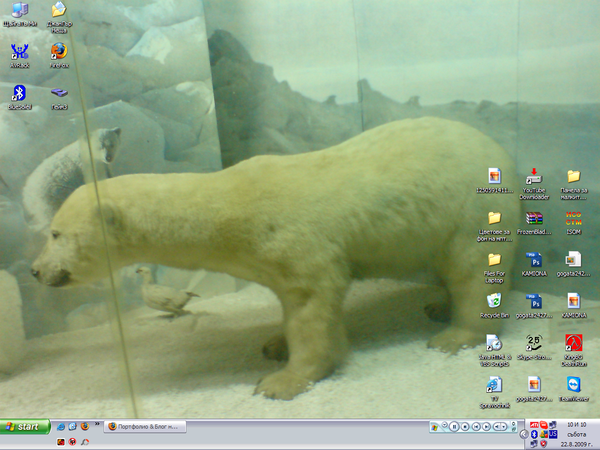Launch the blue RtHDVCpl AvRack shortcut

[20, 56]
